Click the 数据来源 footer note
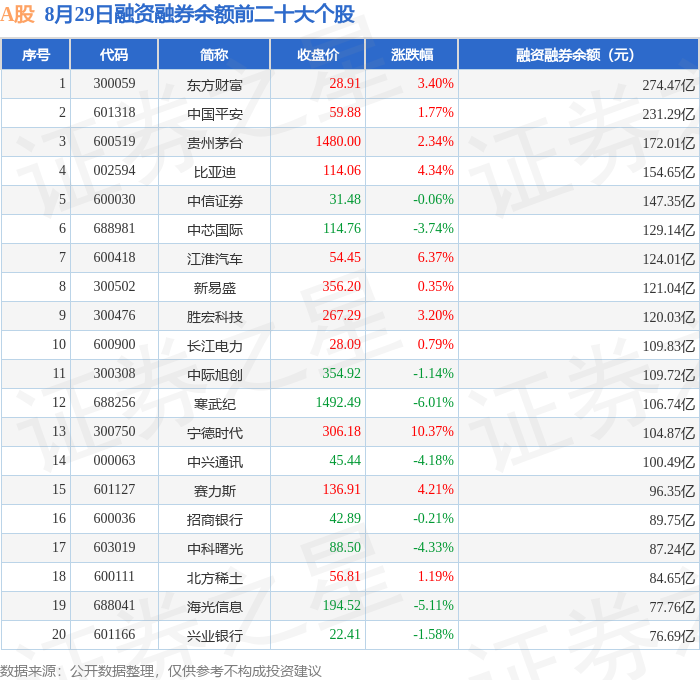The image size is (700, 680). (x=161, y=671)
